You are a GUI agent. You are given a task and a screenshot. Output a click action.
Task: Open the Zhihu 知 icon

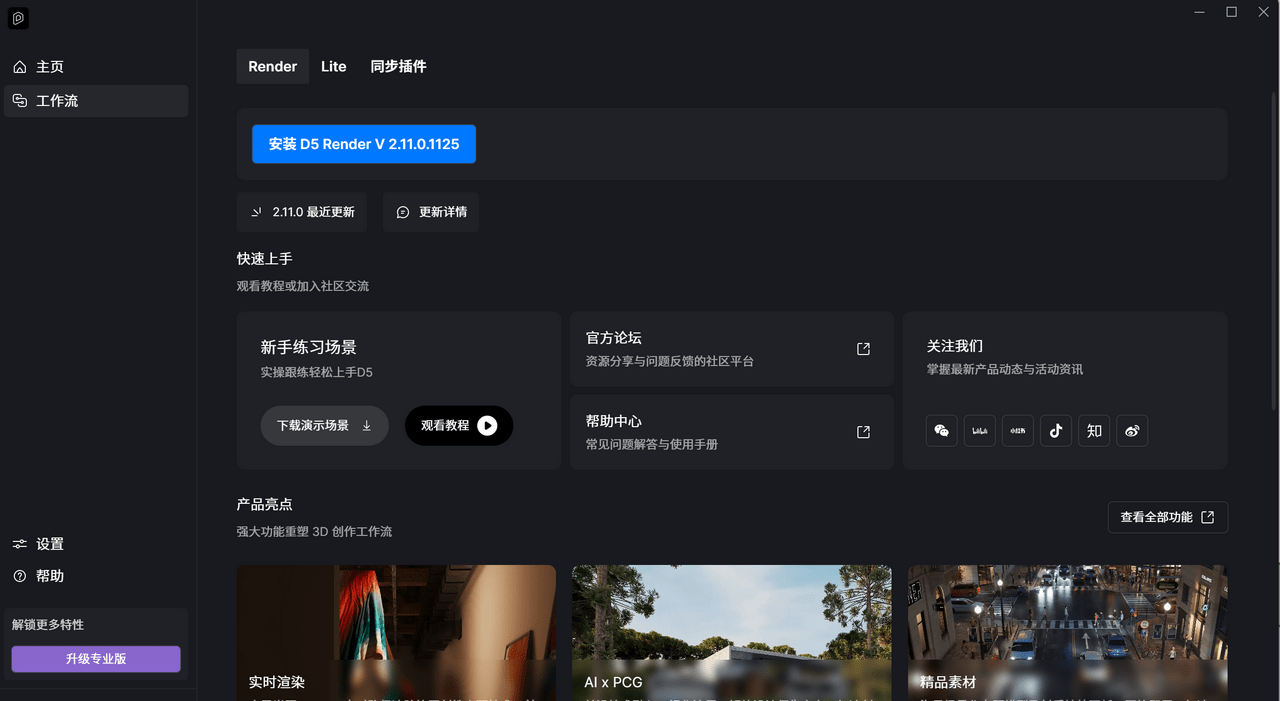(1094, 431)
